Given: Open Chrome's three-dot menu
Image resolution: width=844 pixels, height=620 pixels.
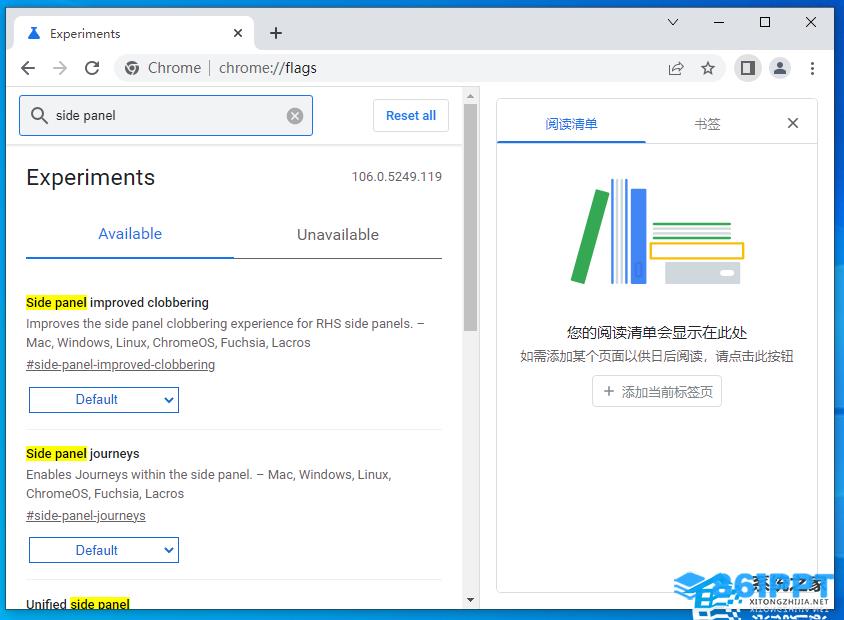Looking at the screenshot, I should pyautogui.click(x=812, y=68).
